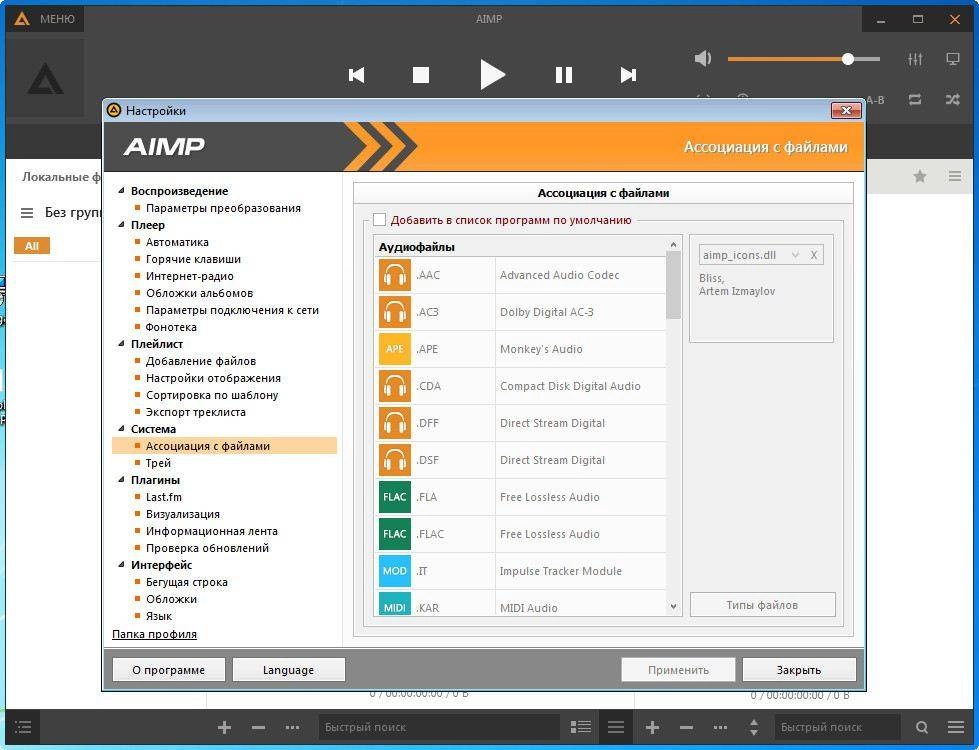Toggle the shuffle icon
Image resolution: width=979 pixels, height=750 pixels.
(x=953, y=99)
